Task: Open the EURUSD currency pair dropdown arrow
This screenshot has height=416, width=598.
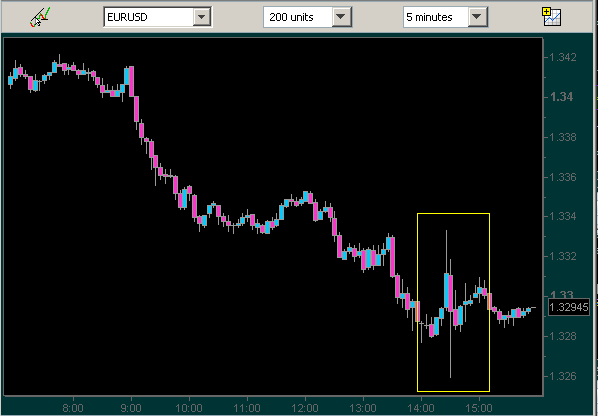Action: 201,17
